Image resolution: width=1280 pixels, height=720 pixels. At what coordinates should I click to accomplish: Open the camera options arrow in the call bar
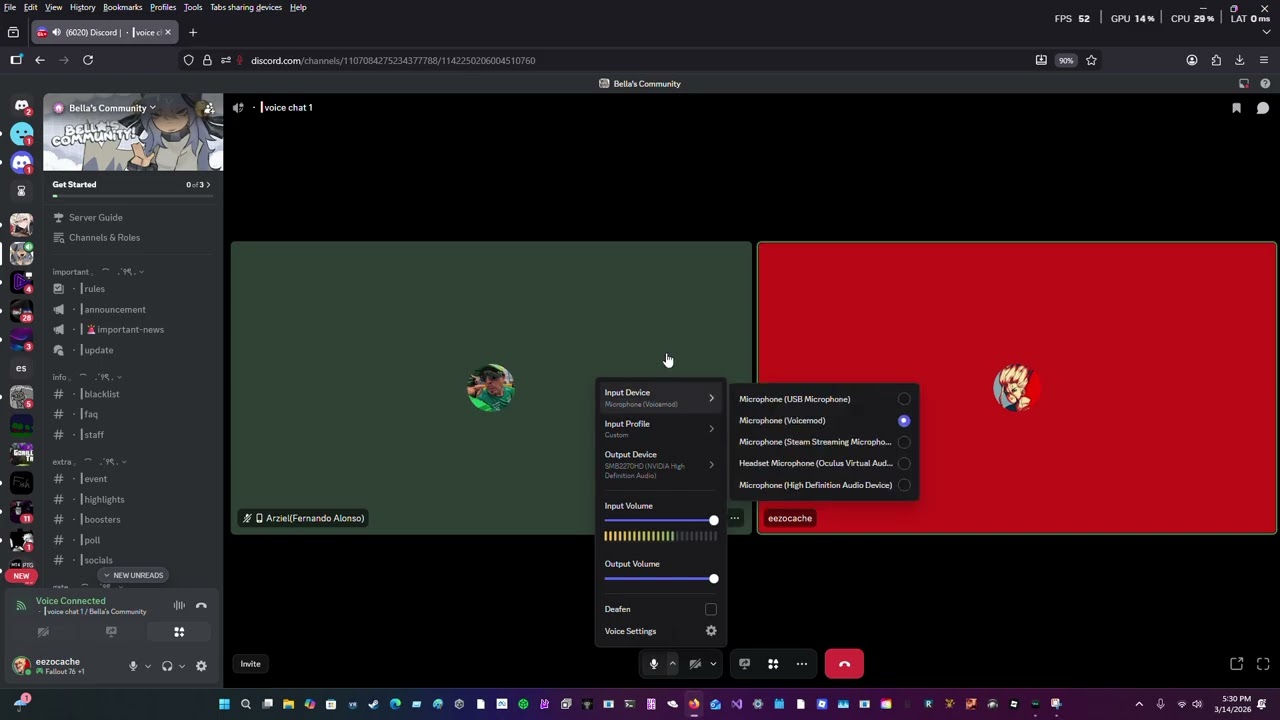click(713, 664)
